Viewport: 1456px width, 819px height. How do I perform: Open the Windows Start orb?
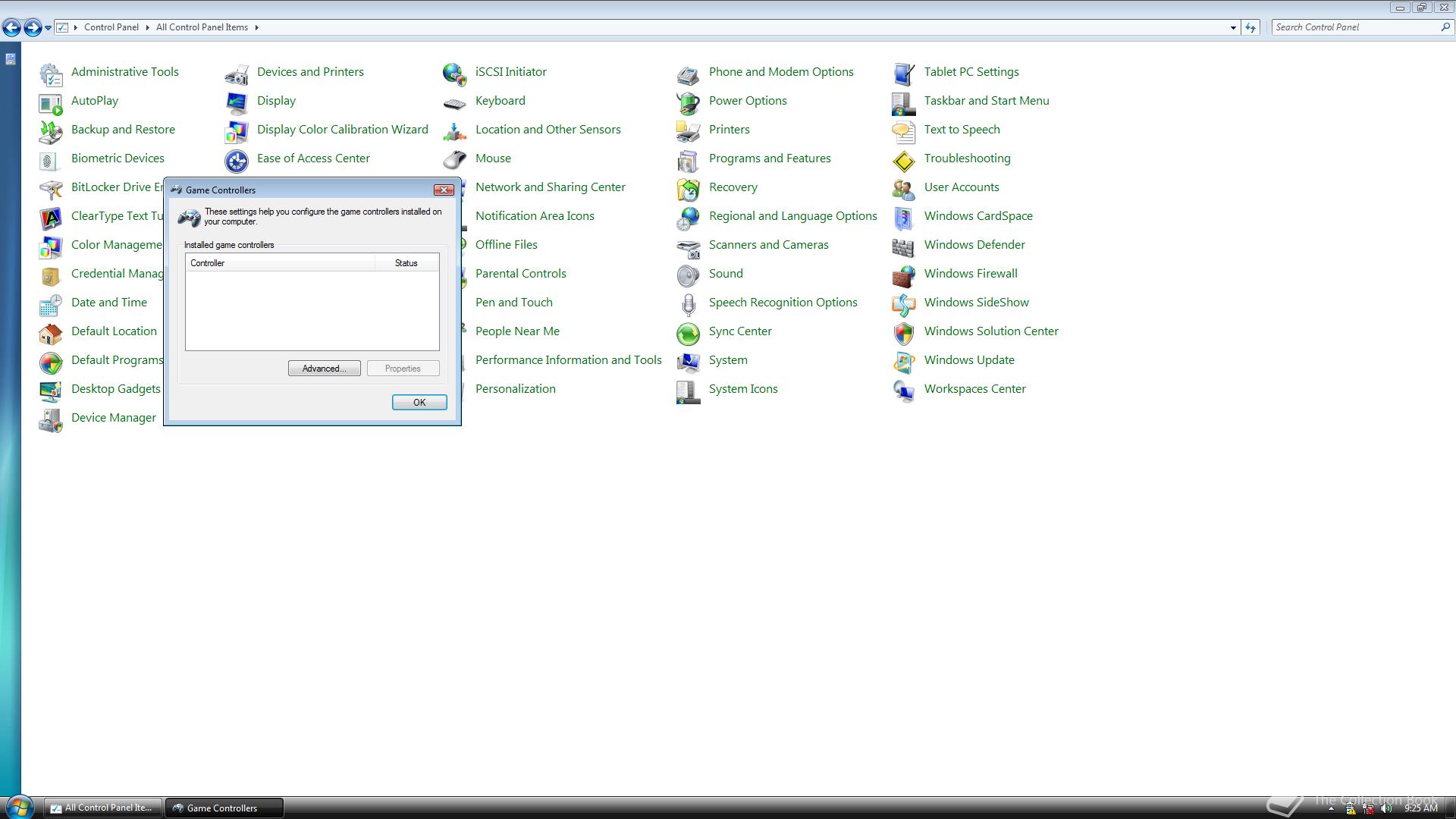20,807
